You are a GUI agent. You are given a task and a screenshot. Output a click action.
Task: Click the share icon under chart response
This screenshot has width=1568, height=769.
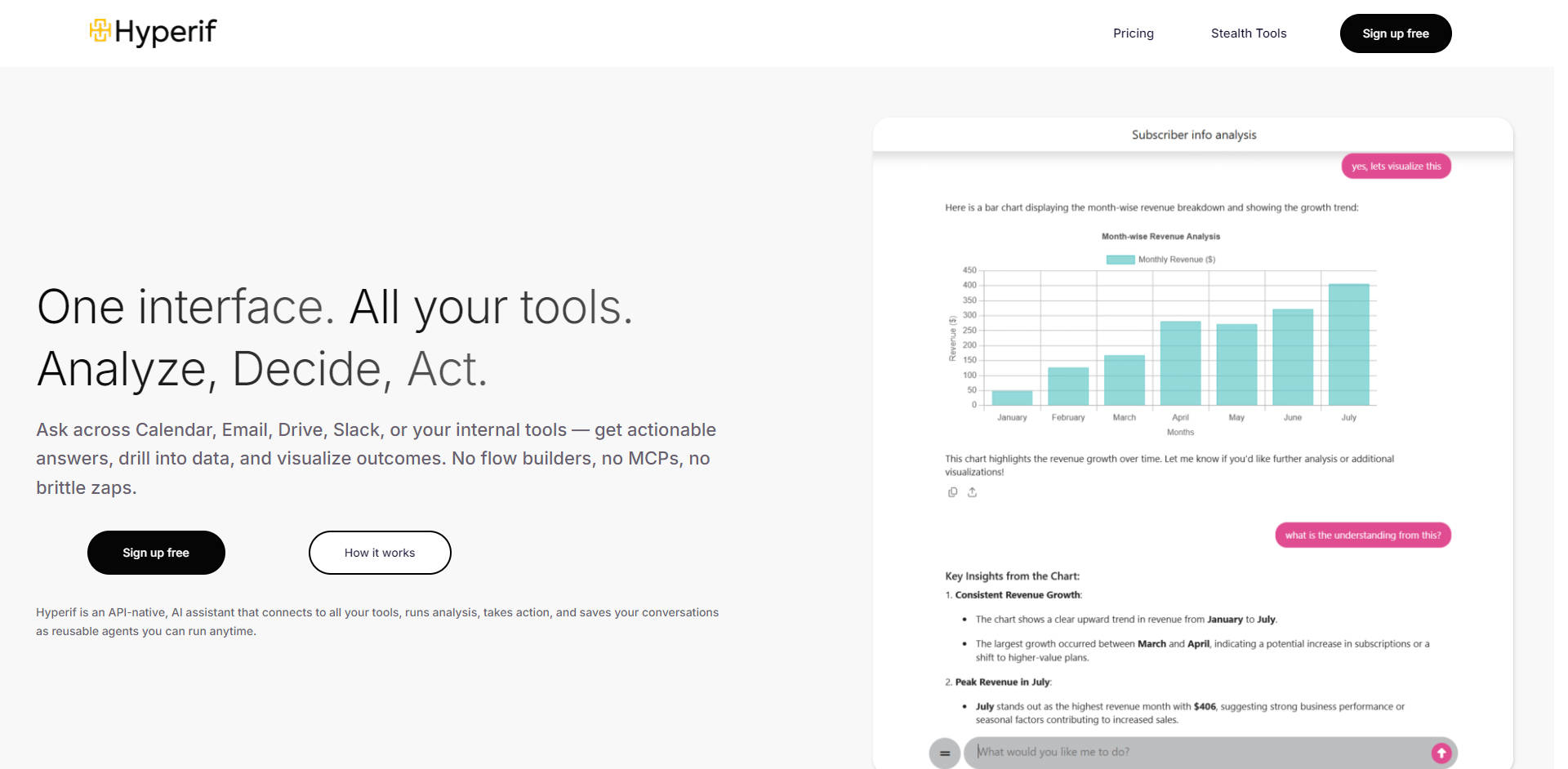click(972, 492)
